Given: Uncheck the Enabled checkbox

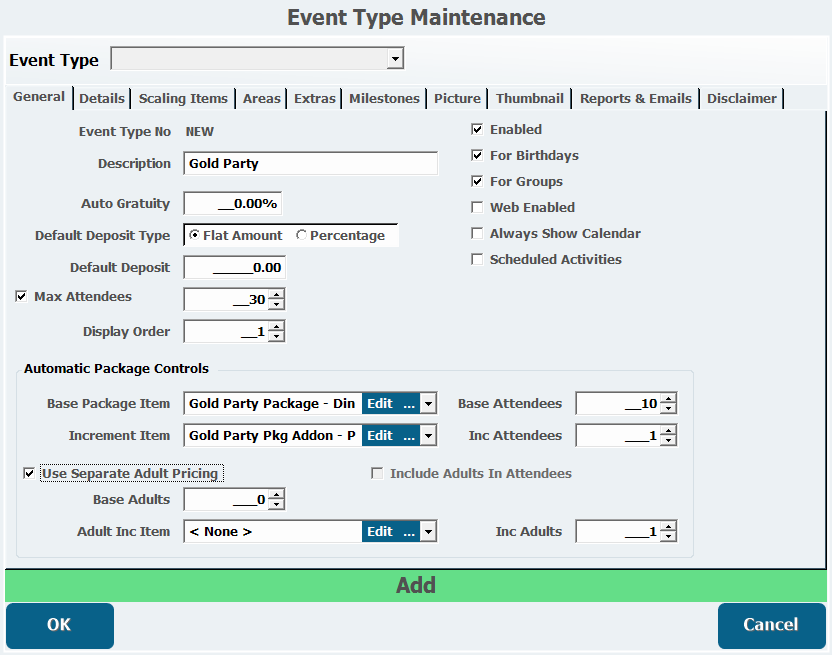Looking at the screenshot, I should pos(478,130).
